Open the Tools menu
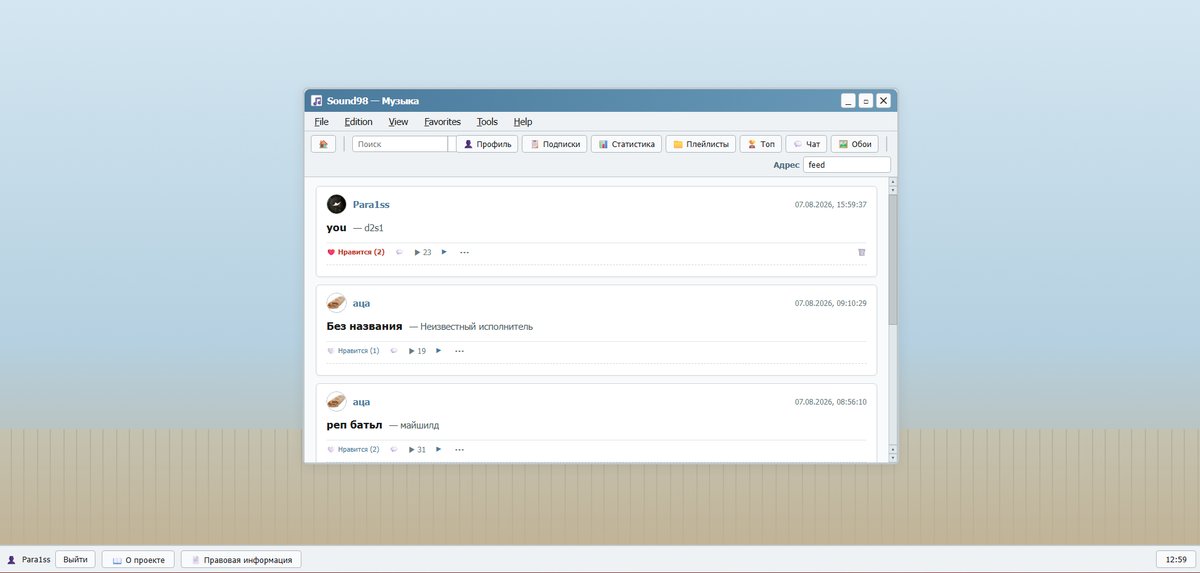The width and height of the screenshot is (1200, 573). (x=487, y=122)
